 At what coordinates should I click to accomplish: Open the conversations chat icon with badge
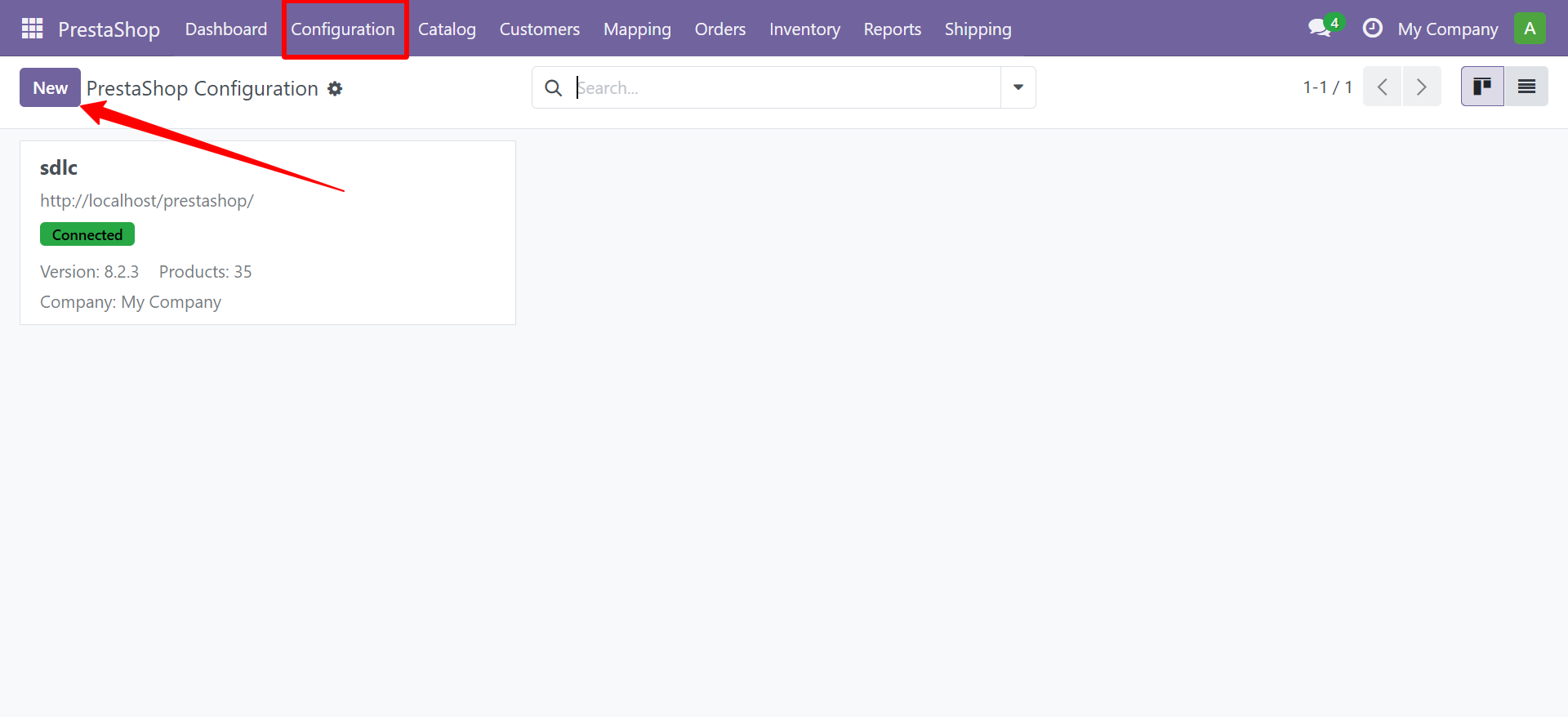pos(1324,27)
